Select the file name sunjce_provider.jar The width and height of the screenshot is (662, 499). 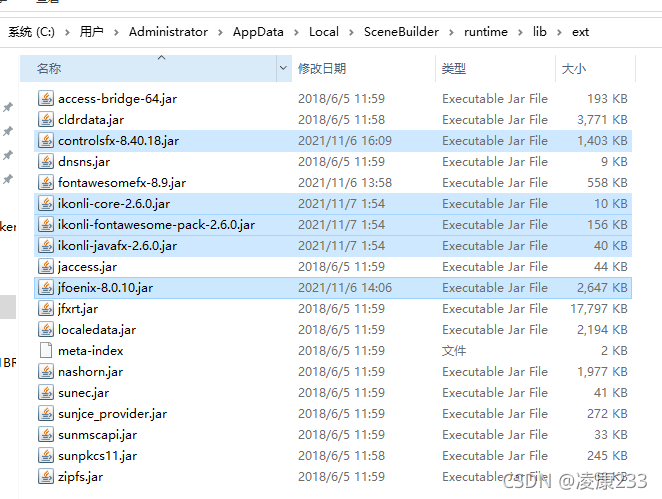click(112, 414)
